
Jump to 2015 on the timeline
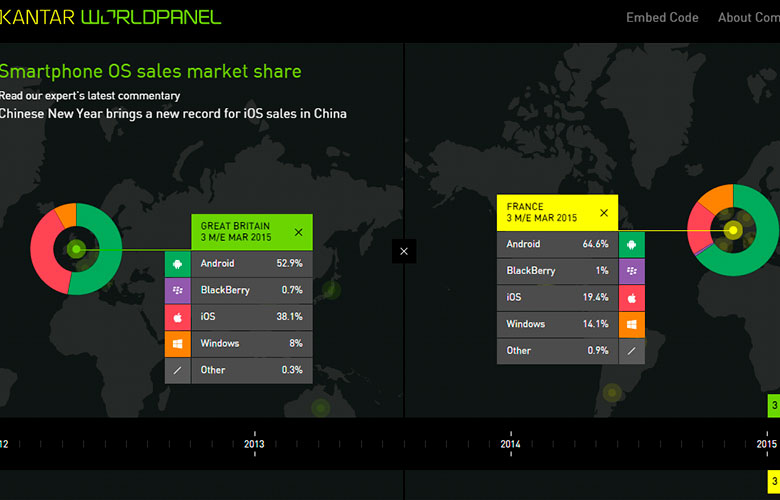(767, 444)
